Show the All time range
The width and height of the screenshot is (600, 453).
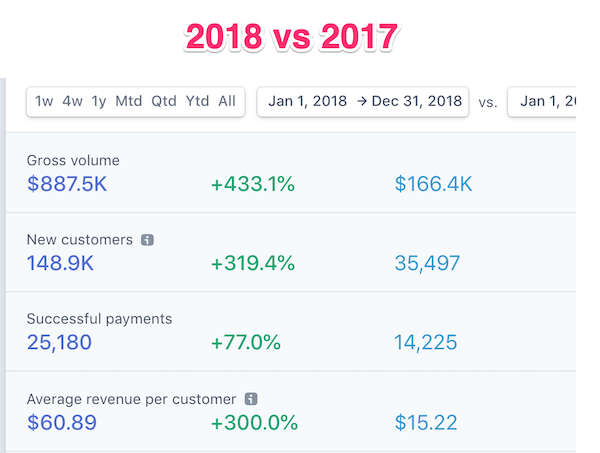(x=227, y=101)
